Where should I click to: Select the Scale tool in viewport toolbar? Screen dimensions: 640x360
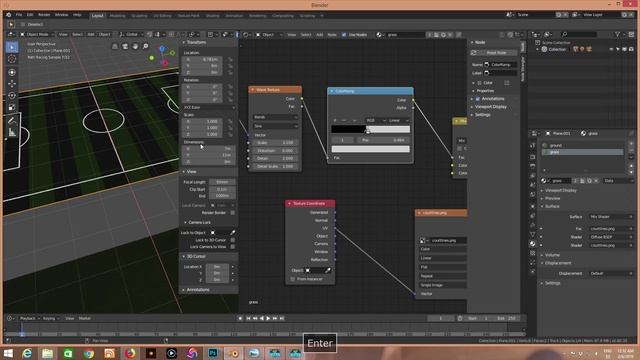(x=12, y=107)
